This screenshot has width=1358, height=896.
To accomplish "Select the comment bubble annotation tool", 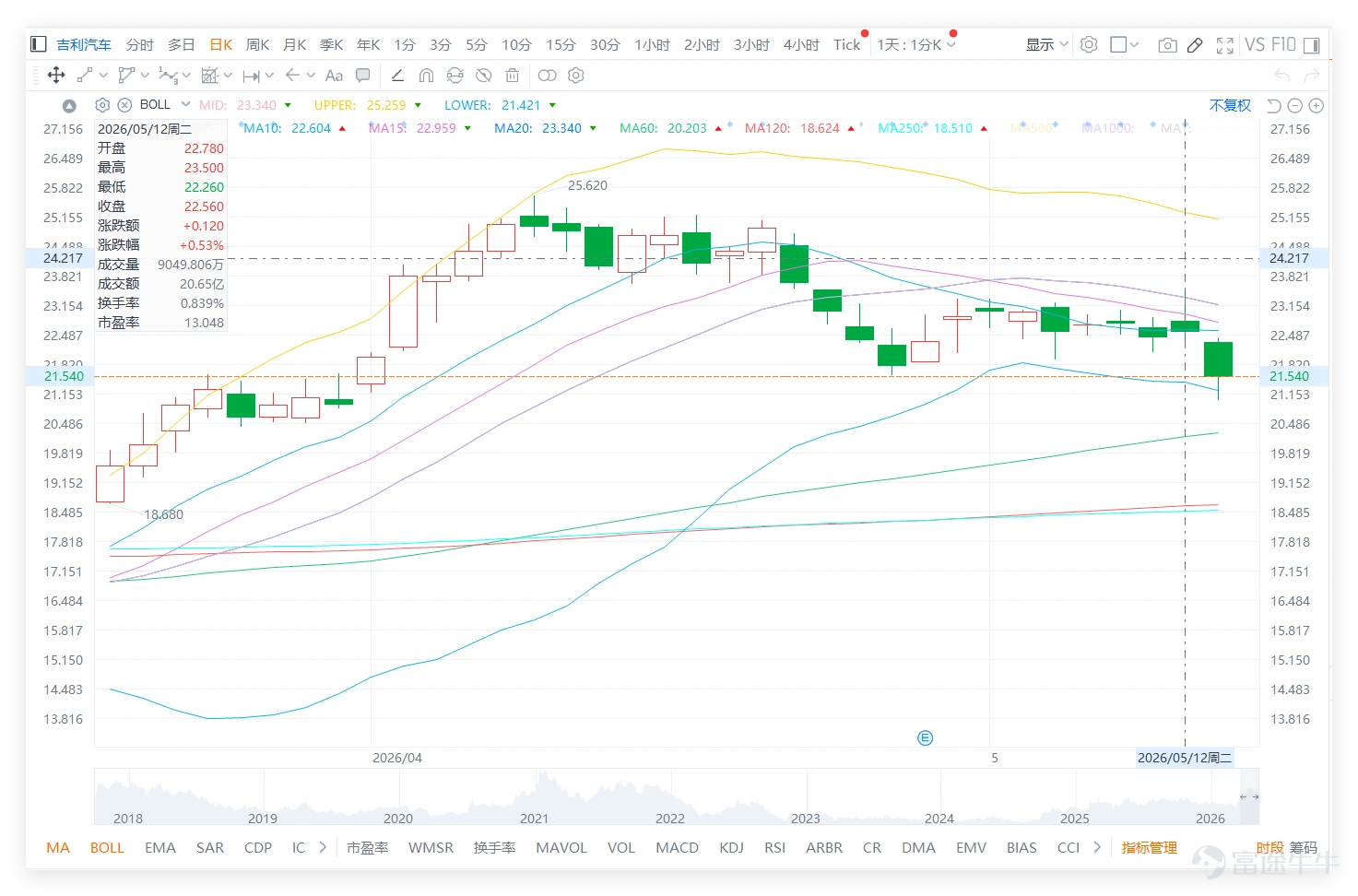I will coord(363,76).
